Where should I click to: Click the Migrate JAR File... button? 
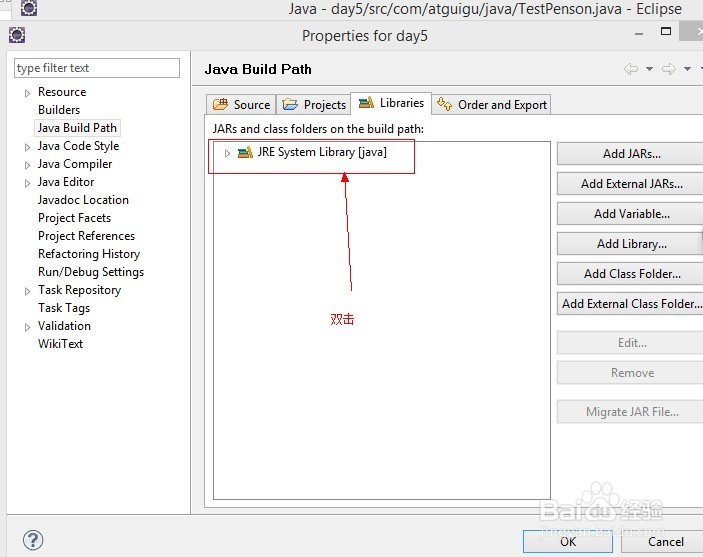click(631, 412)
